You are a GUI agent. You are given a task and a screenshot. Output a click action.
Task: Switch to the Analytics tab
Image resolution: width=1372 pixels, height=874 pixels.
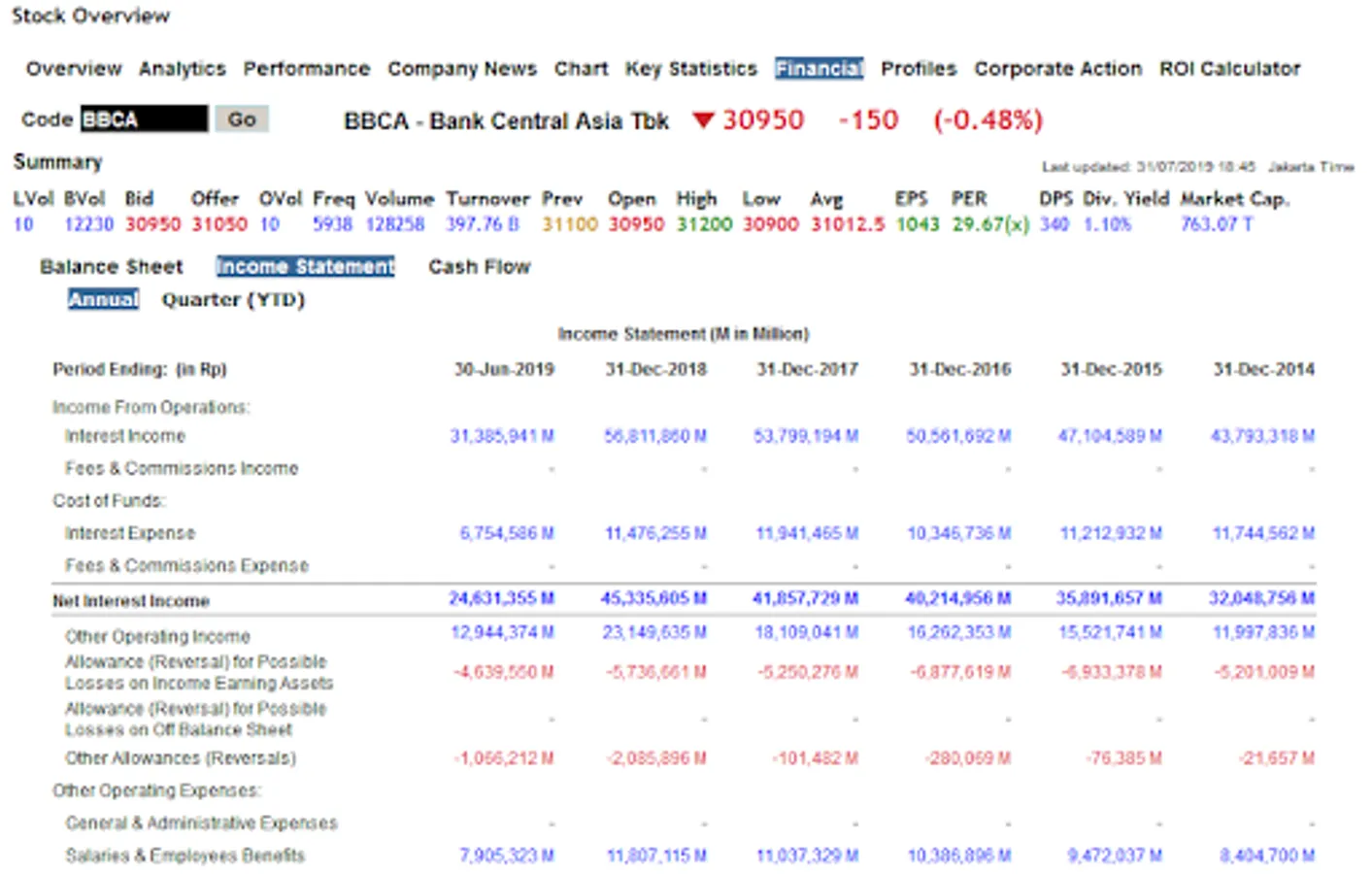click(x=183, y=69)
